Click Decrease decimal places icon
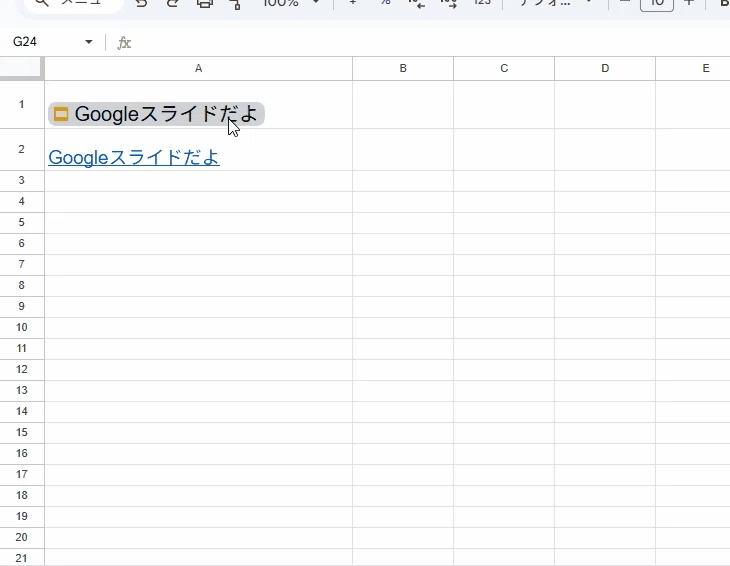Screen dimensions: 730x566 [417, 3]
